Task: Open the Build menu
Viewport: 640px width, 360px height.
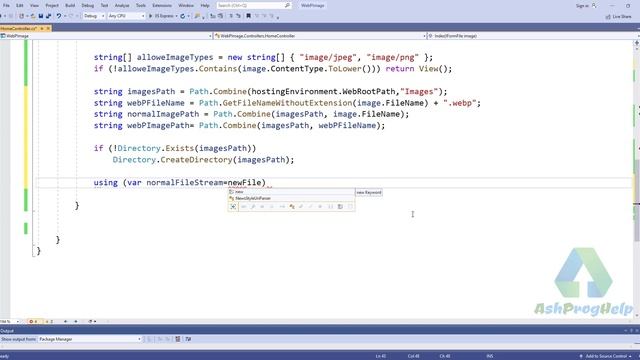Action: click(x=70, y=5)
